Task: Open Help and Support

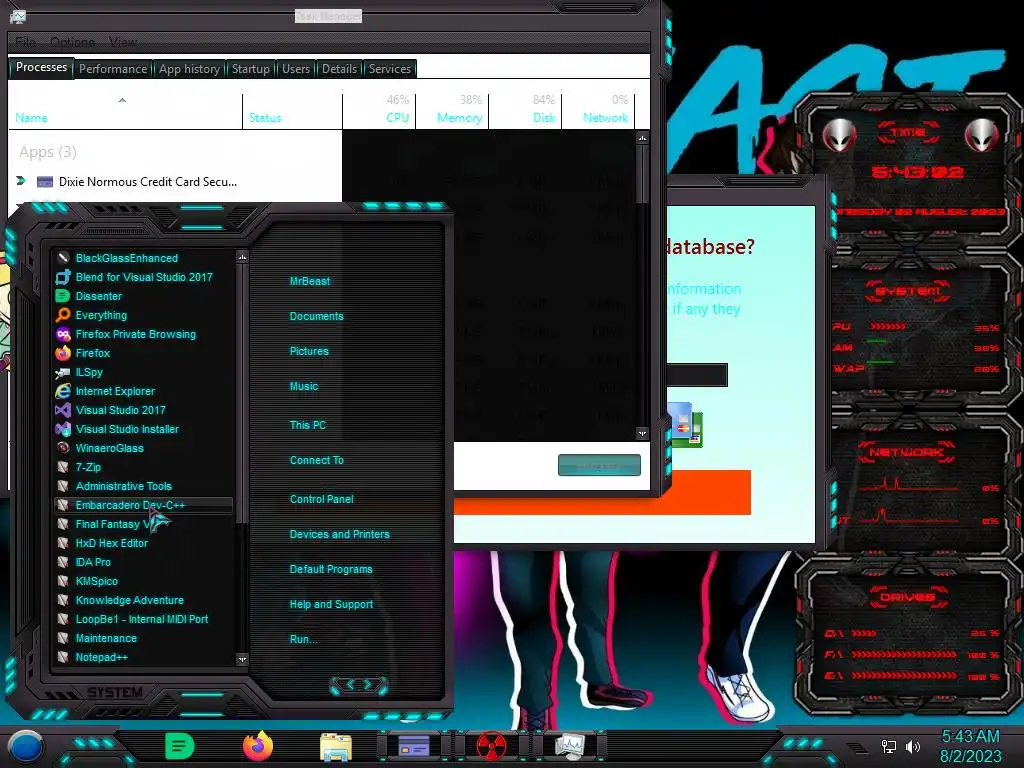Action: click(331, 604)
